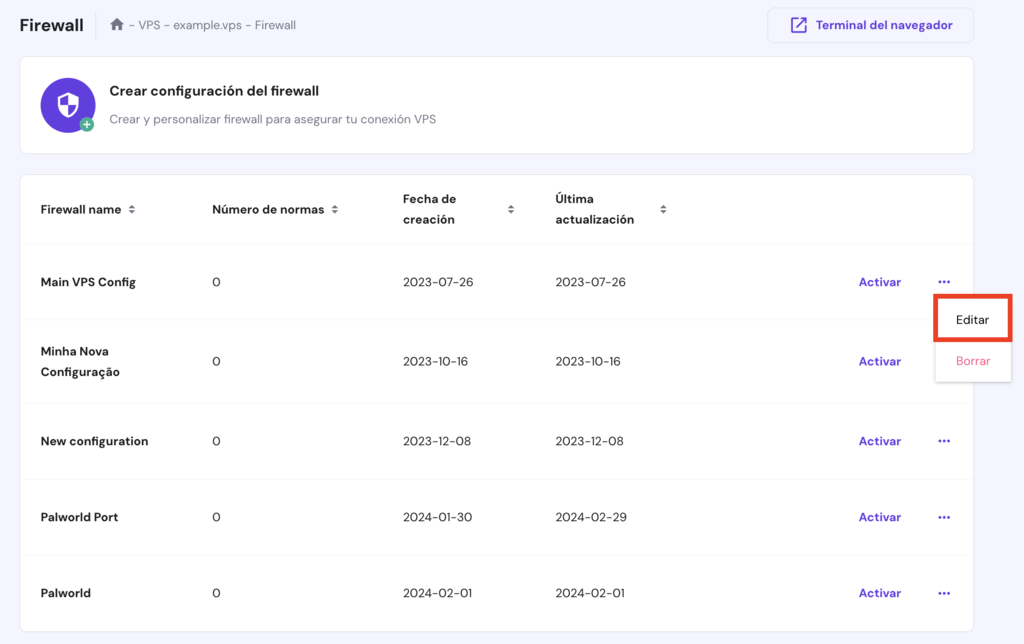Image resolution: width=1024 pixels, height=644 pixels.
Task: Open the three-dot menu for Minha Nova Configuração
Action: (x=943, y=361)
